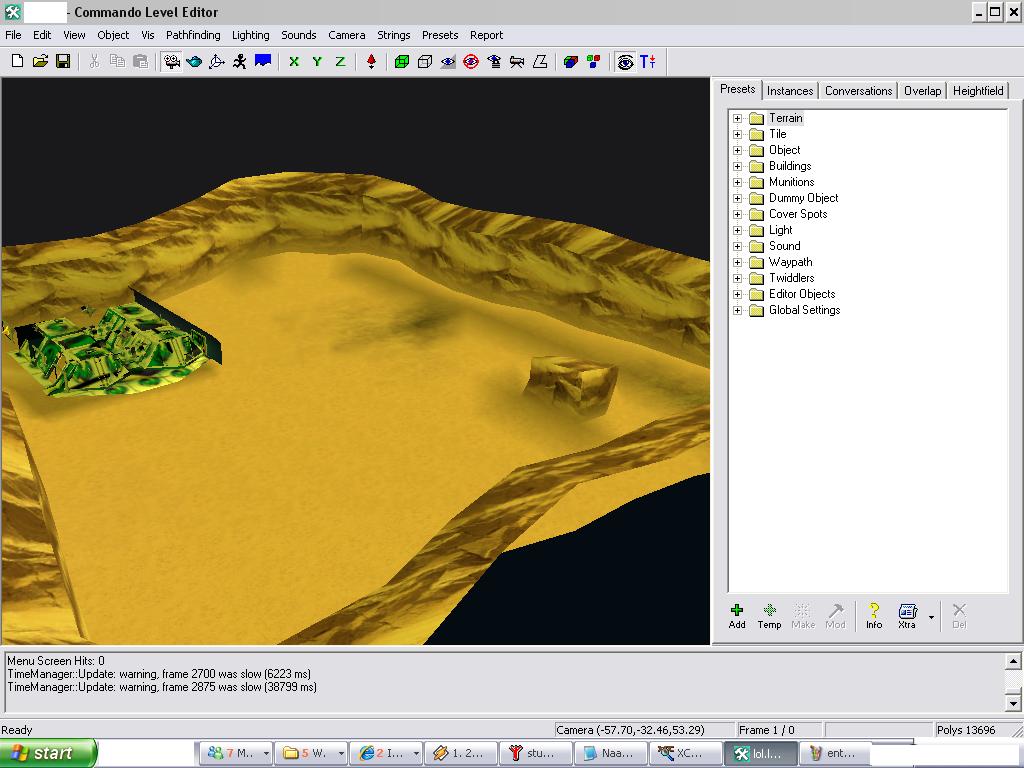Toggle the blue T text display icon
1024x768 pixels.
coord(648,61)
